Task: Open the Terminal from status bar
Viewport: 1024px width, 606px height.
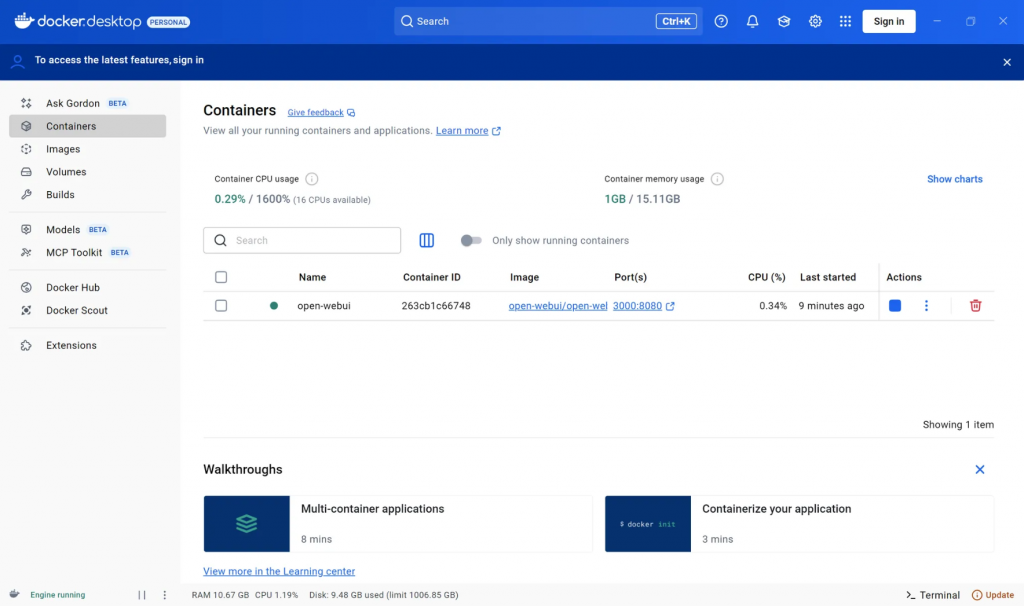Action: 933,595
